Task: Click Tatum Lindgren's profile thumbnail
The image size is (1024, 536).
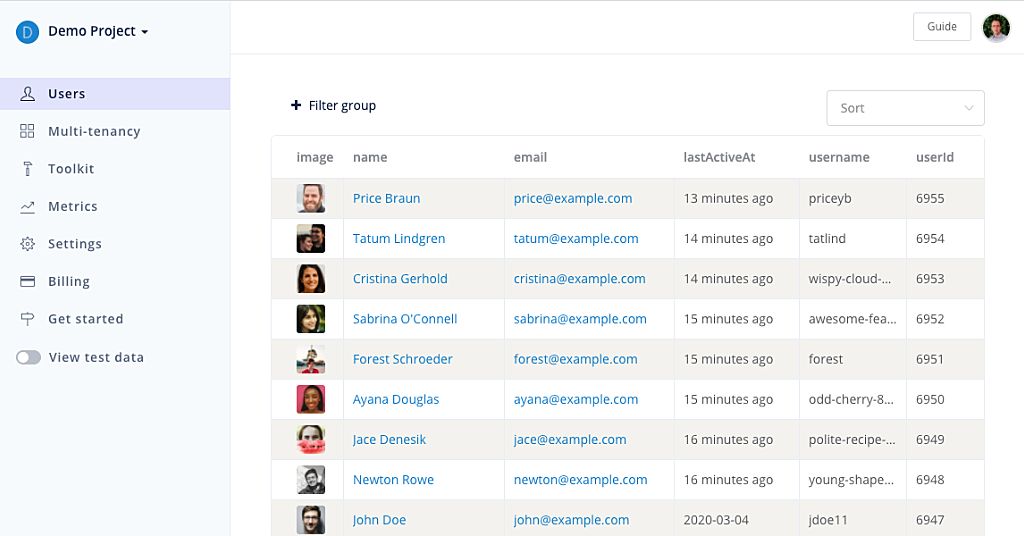Action: click(311, 239)
